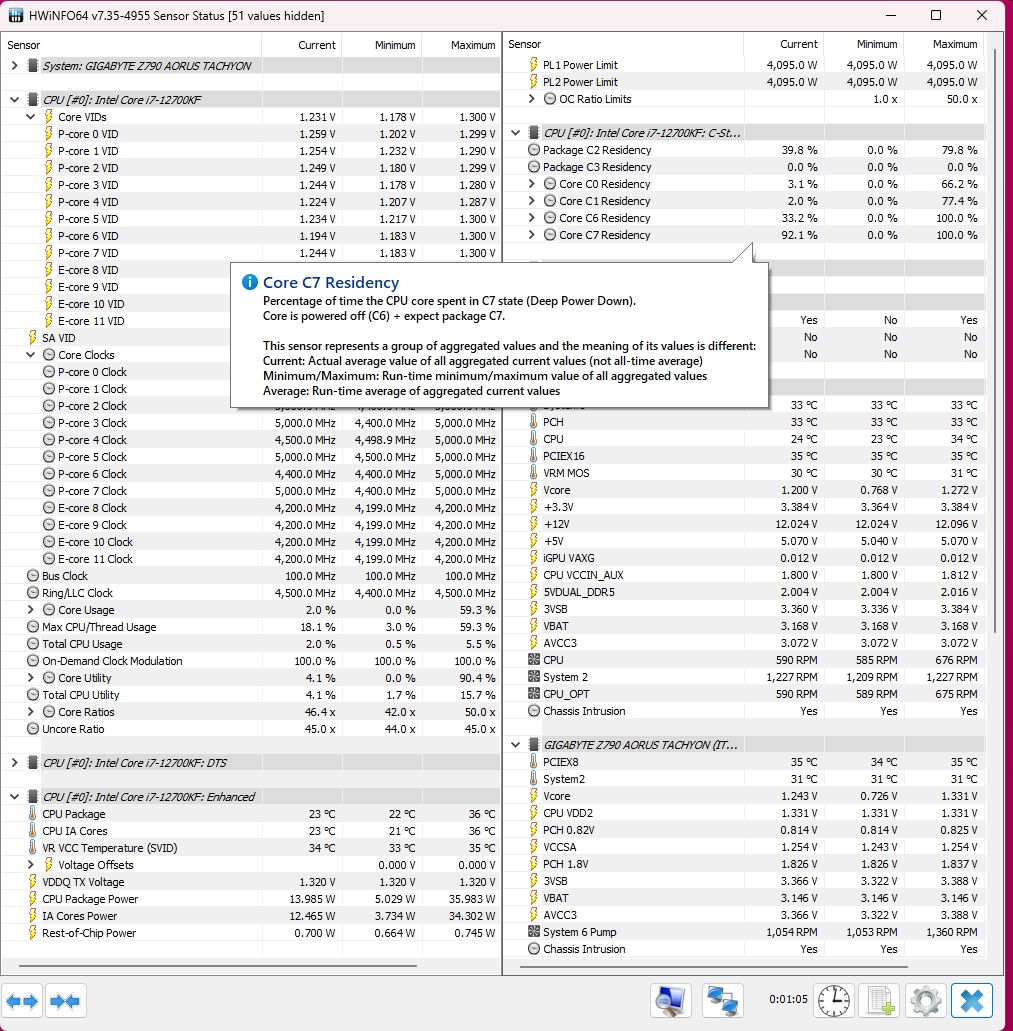Open remote network computers icon

[722, 1001]
